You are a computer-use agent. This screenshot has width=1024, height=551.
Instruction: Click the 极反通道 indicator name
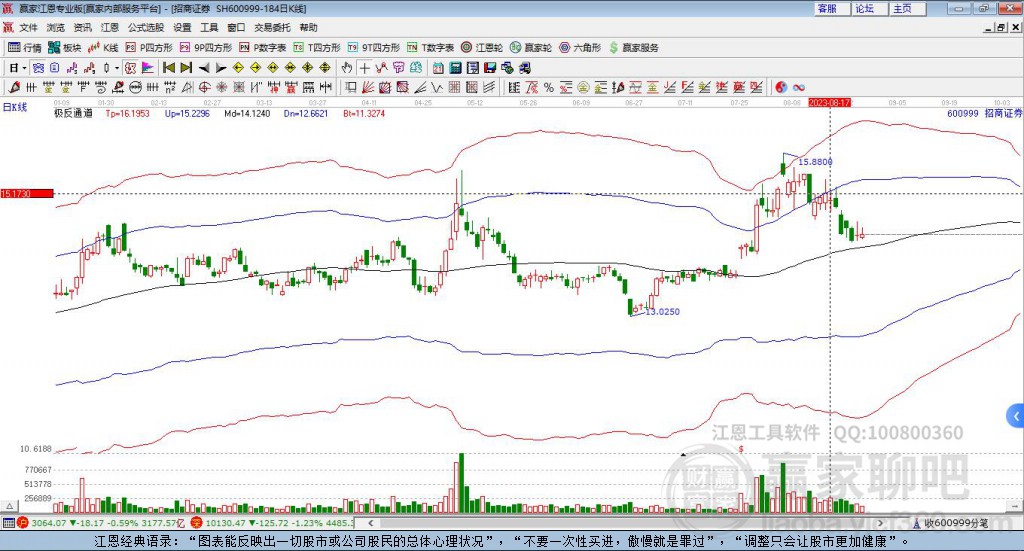coord(73,113)
